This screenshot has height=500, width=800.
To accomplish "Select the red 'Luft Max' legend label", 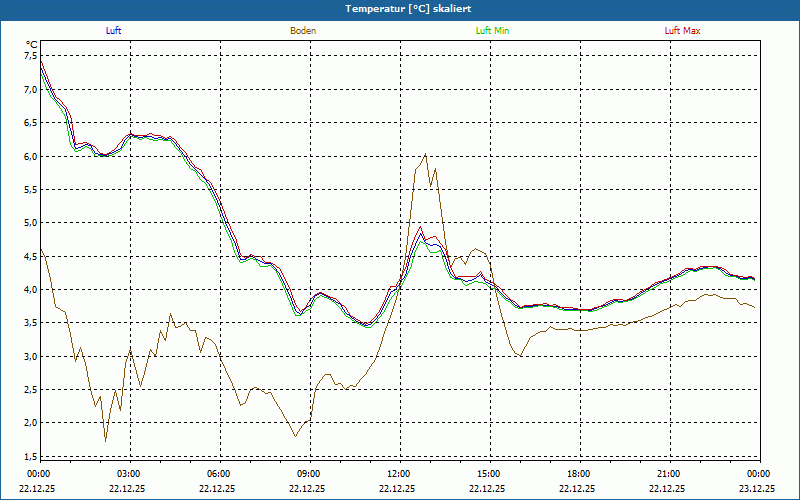I will [x=683, y=31].
